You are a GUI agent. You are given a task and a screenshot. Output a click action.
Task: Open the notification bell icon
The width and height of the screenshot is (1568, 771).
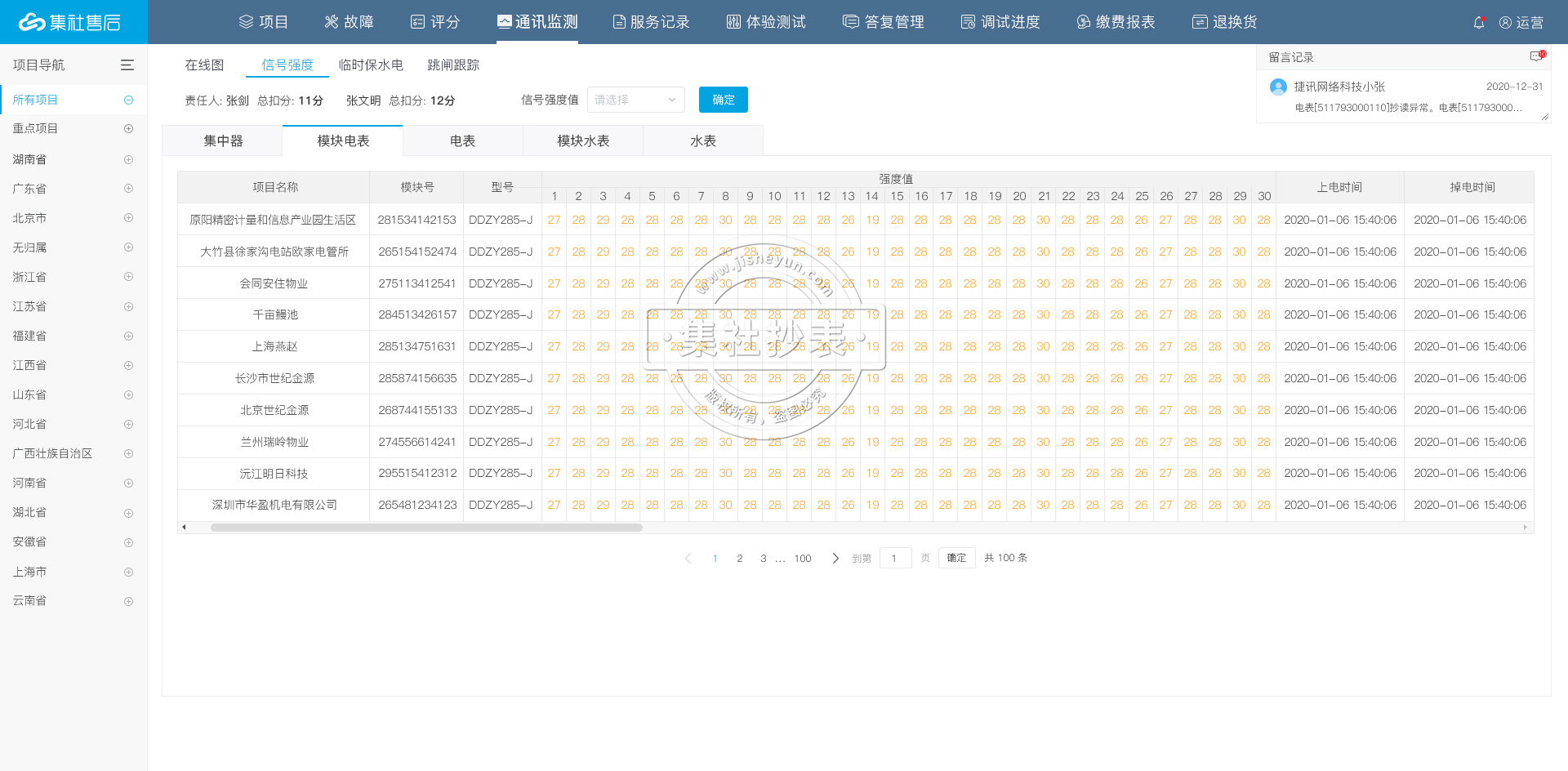(x=1479, y=22)
